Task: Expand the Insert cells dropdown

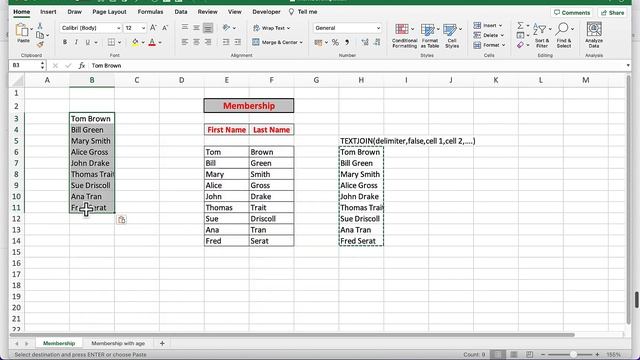Action: (500, 26)
